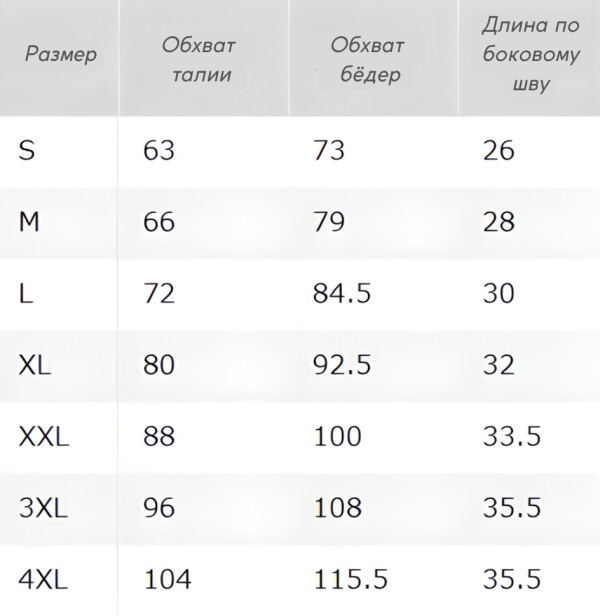Image resolution: width=600 pixels, height=616 pixels.
Task: Select hip value 79 in M row
Action: pos(329,222)
